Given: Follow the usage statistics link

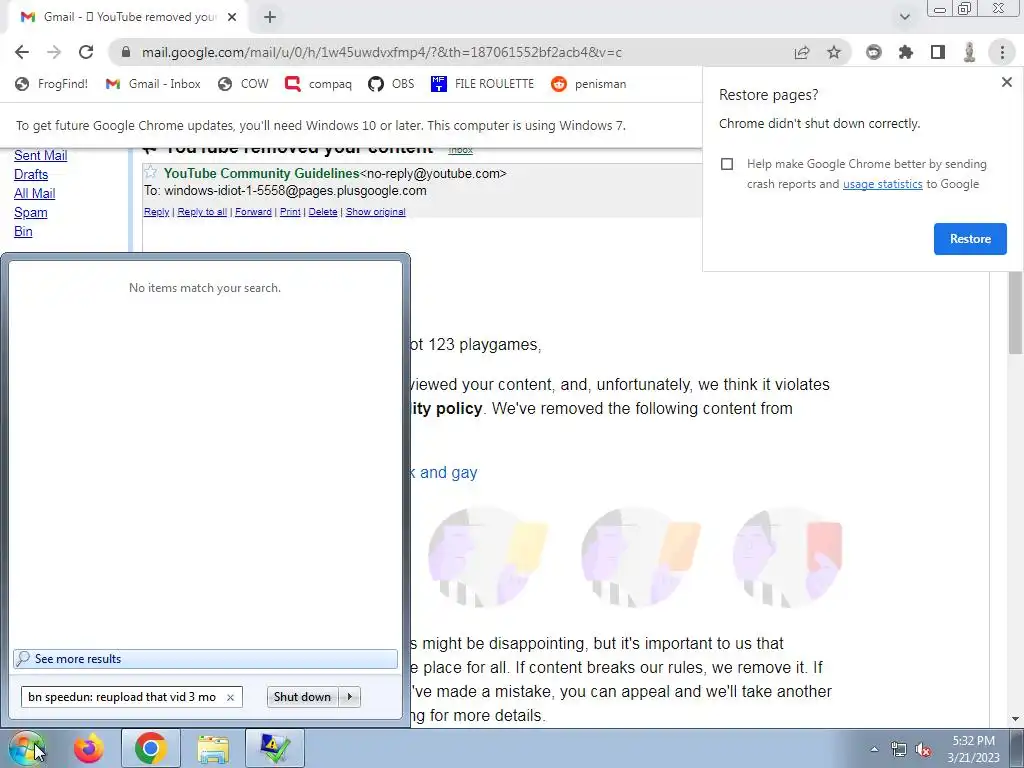Looking at the screenshot, I should click(x=882, y=184).
